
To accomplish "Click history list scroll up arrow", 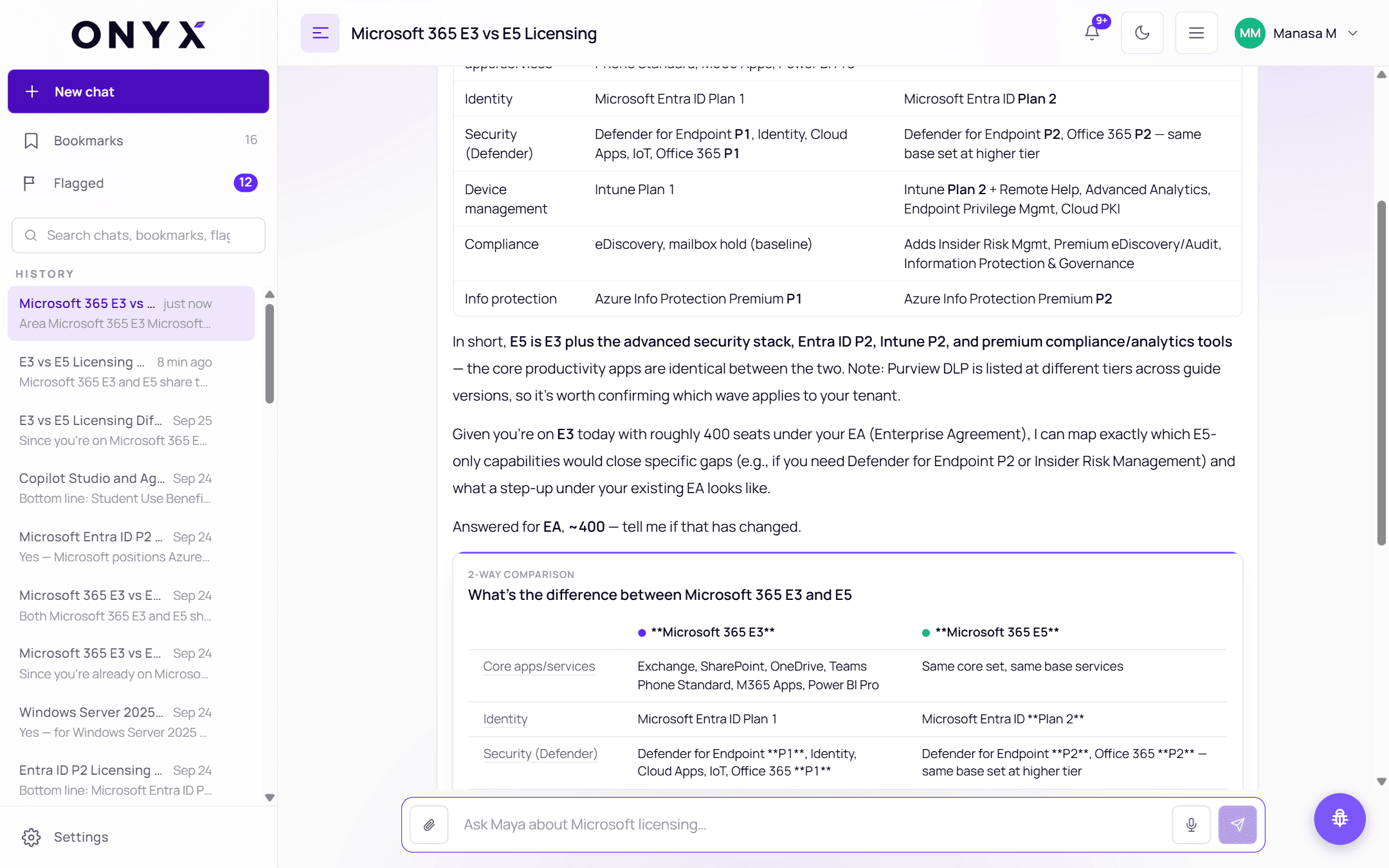I will (x=270, y=294).
